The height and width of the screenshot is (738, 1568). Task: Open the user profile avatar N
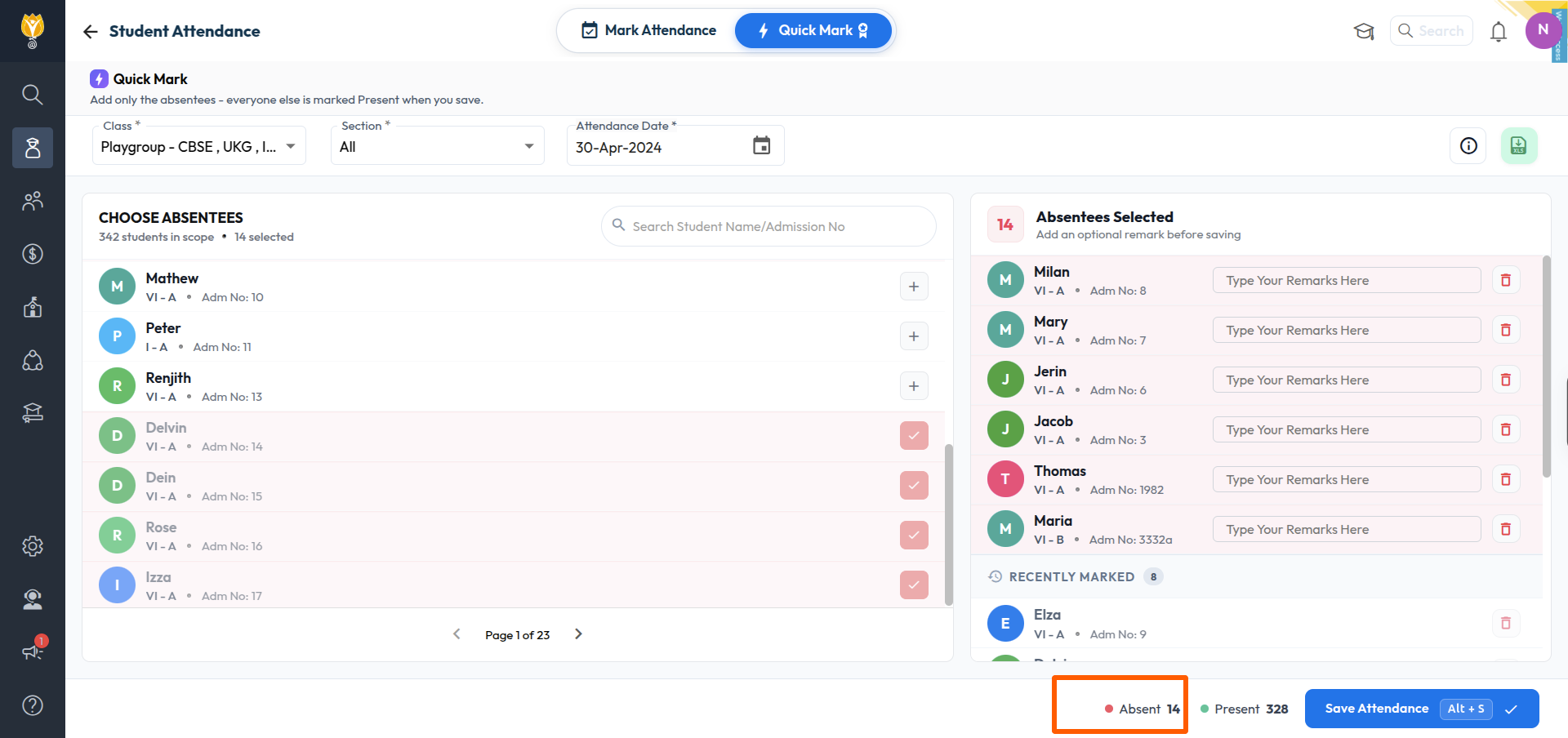[1543, 30]
